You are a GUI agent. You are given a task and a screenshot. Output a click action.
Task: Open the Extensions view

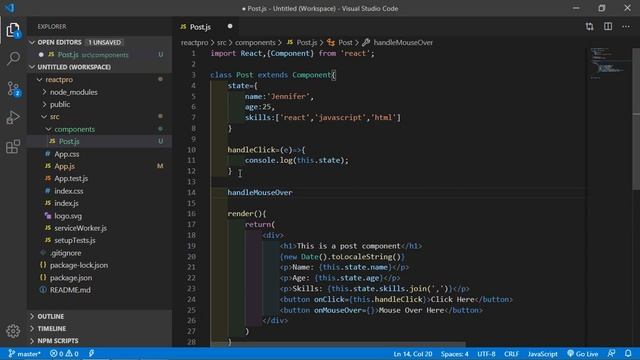click(x=13, y=146)
